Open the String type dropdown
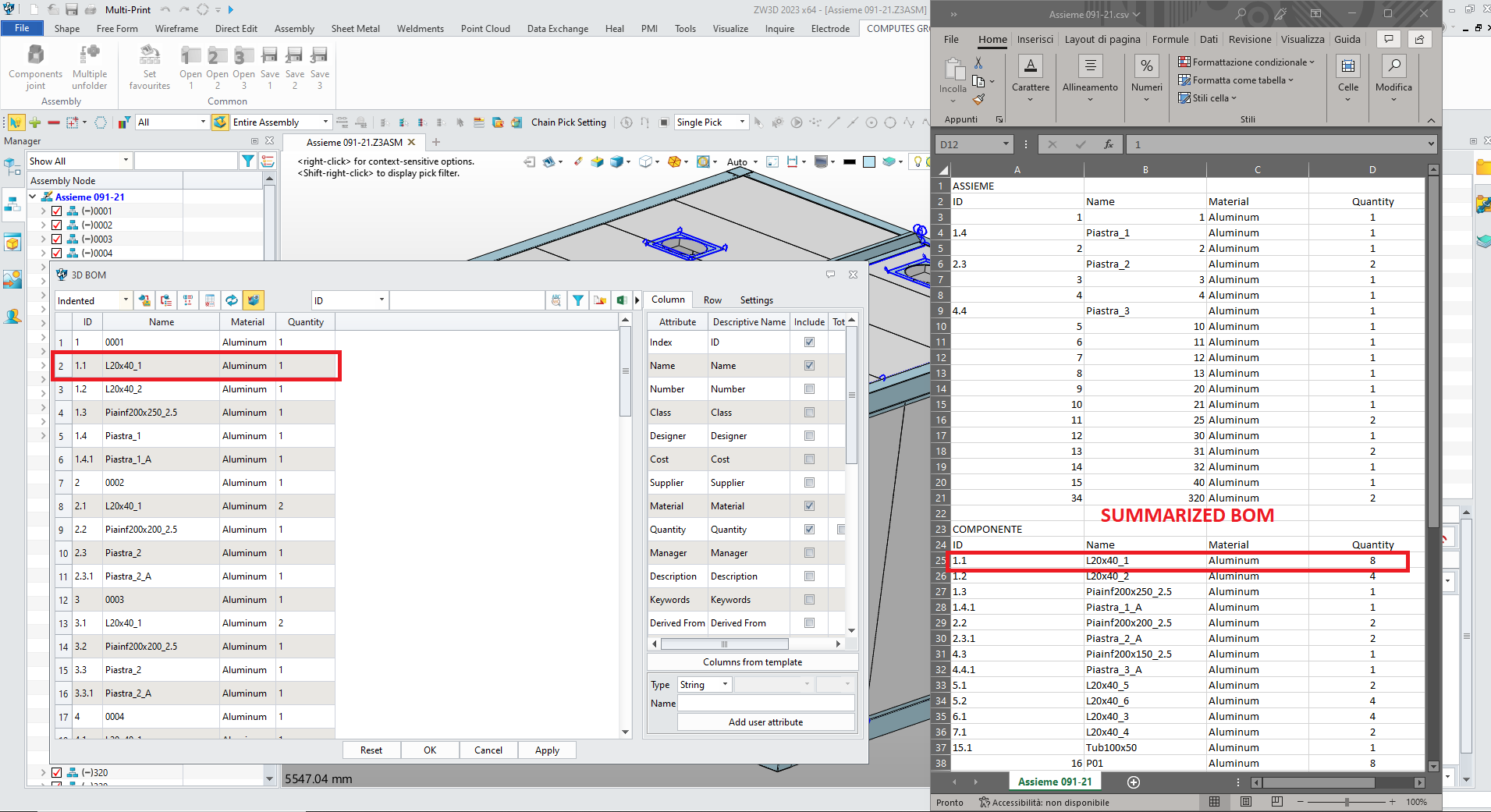Viewport: 1491px width, 812px height. point(704,685)
